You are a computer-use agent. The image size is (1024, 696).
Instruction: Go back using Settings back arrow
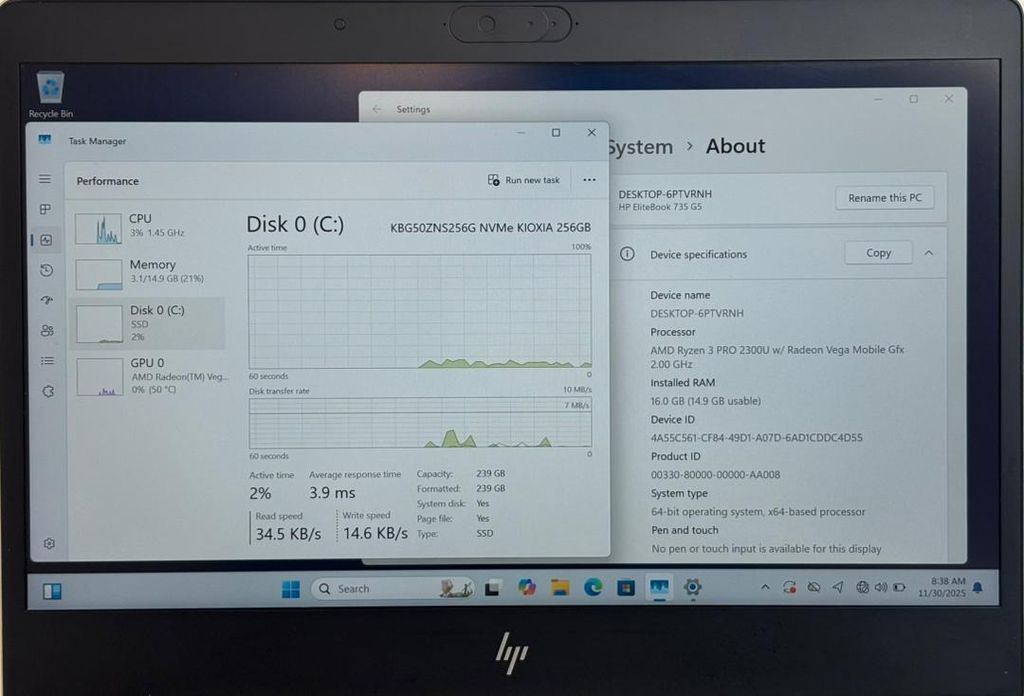(377, 109)
